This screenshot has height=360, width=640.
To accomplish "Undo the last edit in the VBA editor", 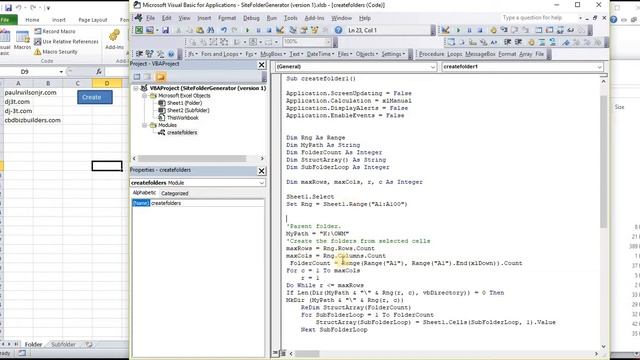I will pyautogui.click(x=224, y=30).
